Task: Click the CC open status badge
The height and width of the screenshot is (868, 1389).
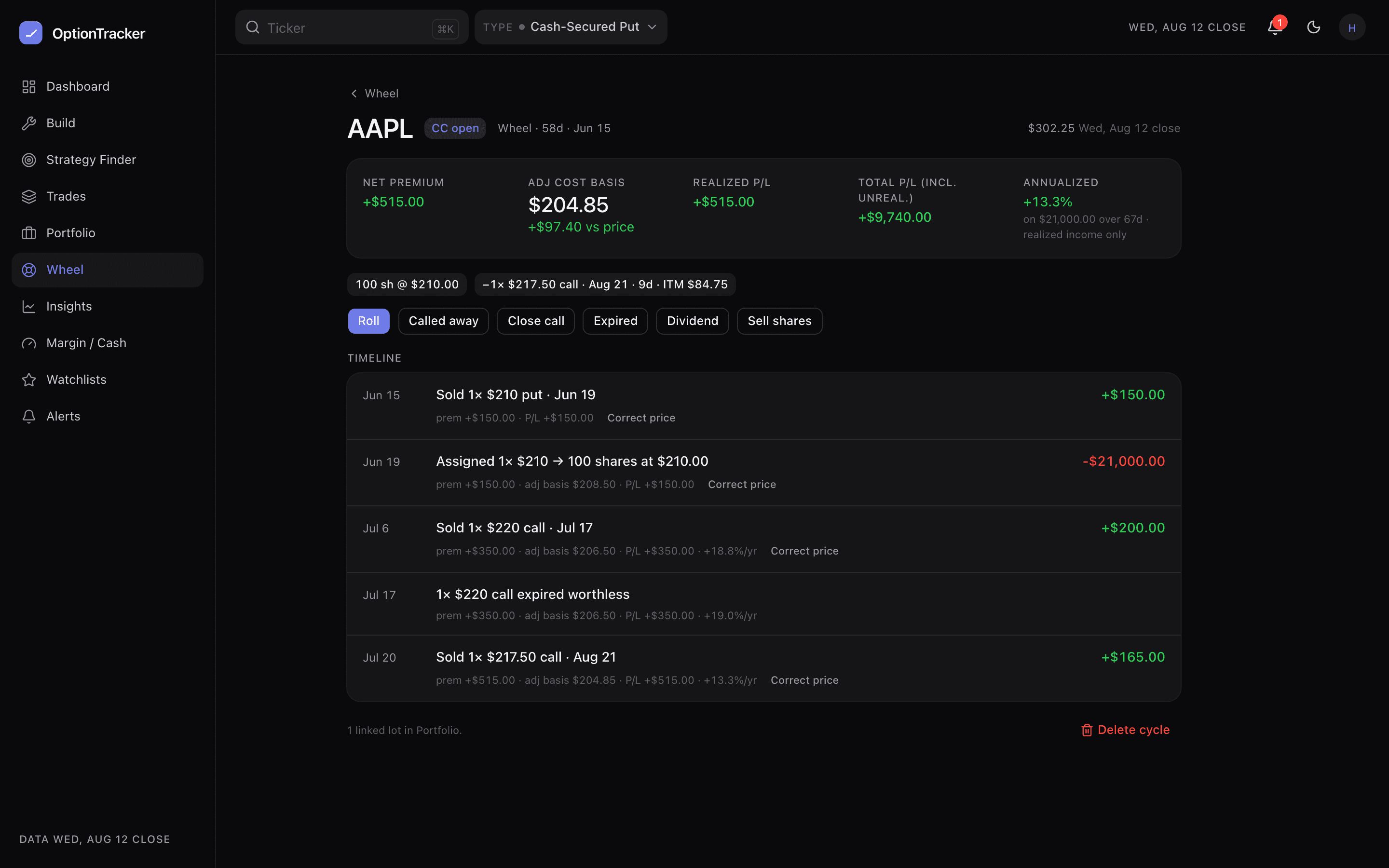Action: [x=455, y=128]
